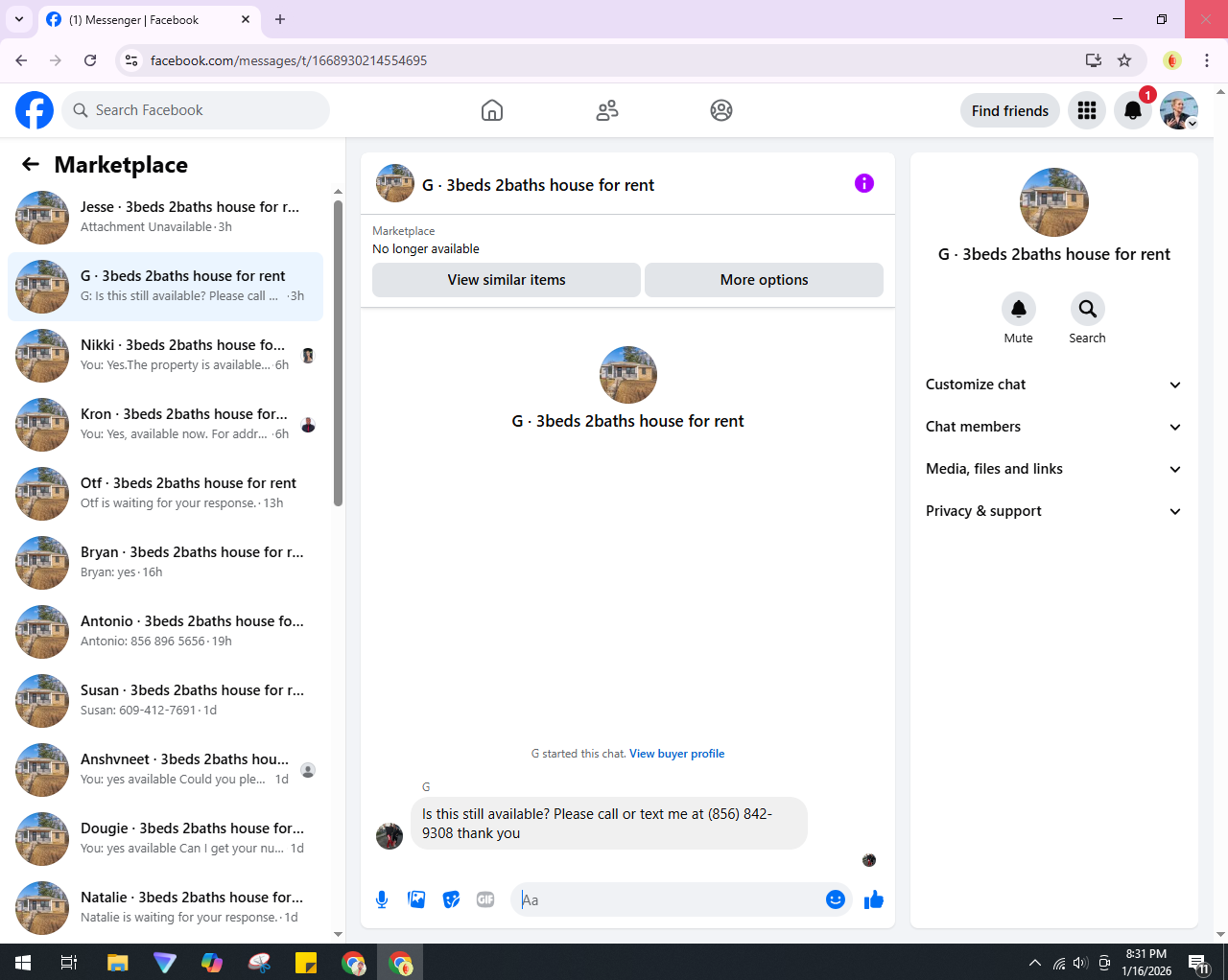The width and height of the screenshot is (1228, 980).
Task: Open the Friends icon in top navigation
Action: point(607,110)
